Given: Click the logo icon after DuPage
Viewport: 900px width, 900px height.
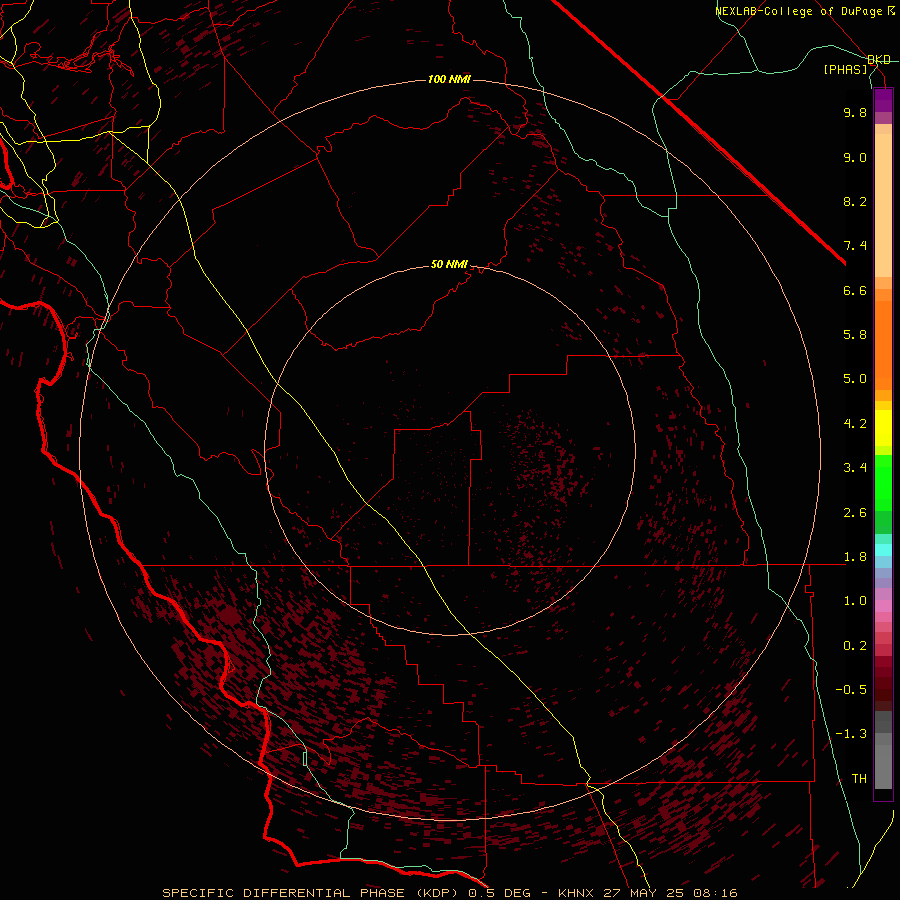Looking at the screenshot, I should coord(891,11).
